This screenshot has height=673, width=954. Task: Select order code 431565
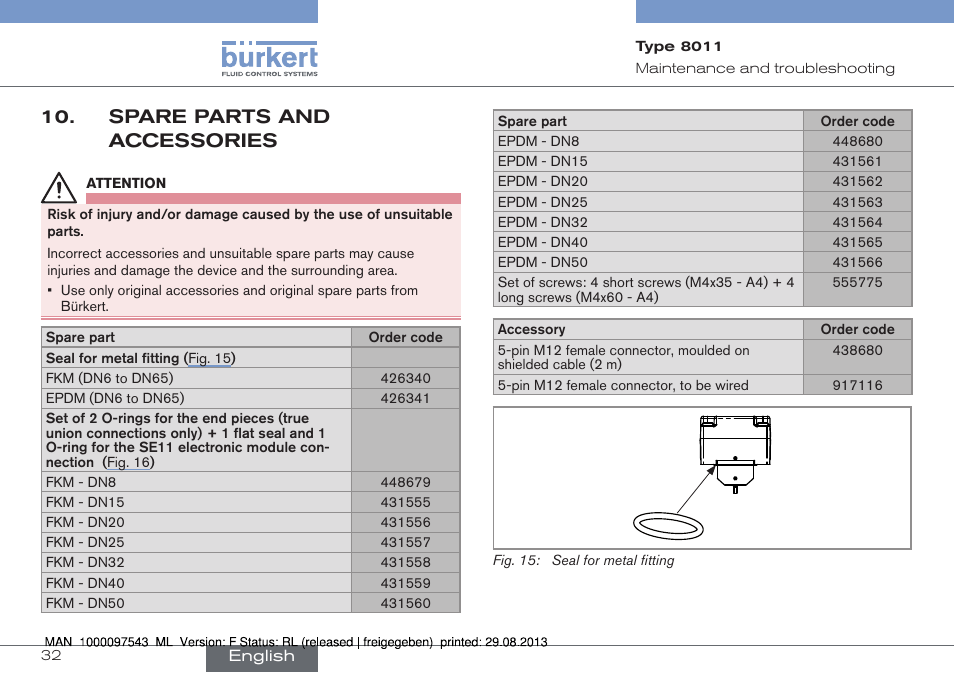857,242
